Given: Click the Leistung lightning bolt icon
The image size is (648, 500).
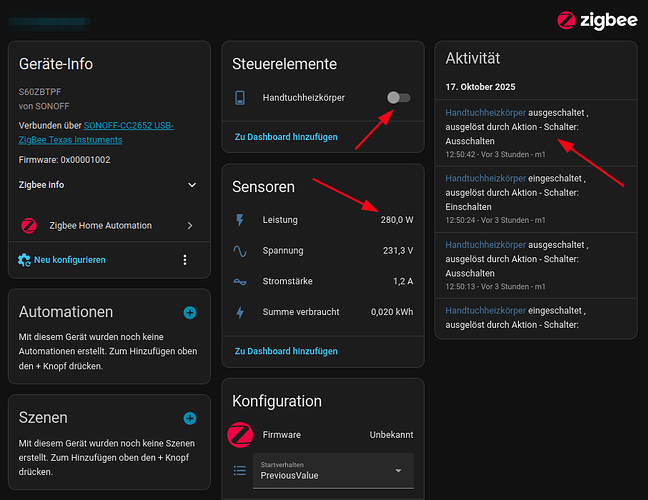Looking at the screenshot, I should pos(239,220).
